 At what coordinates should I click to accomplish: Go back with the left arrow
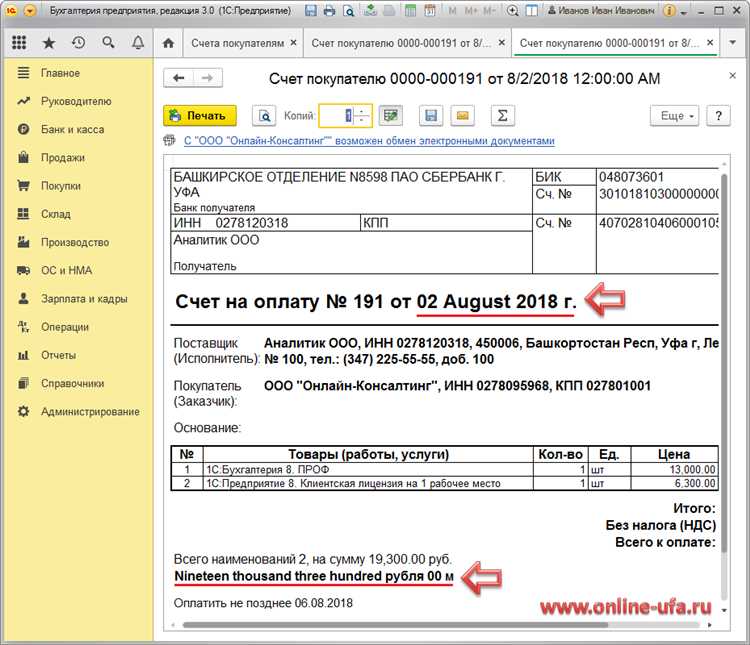coord(178,78)
